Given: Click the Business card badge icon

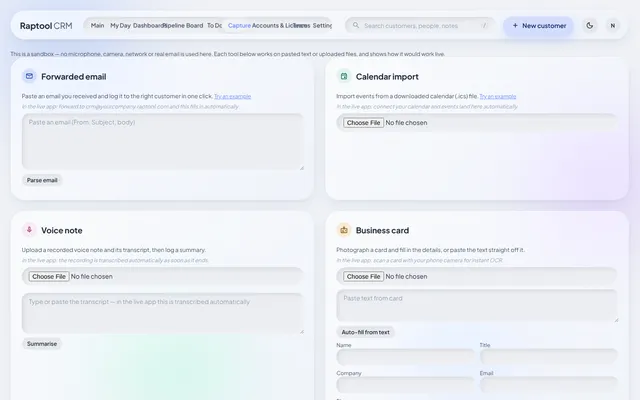Looking at the screenshot, I should [344, 230].
